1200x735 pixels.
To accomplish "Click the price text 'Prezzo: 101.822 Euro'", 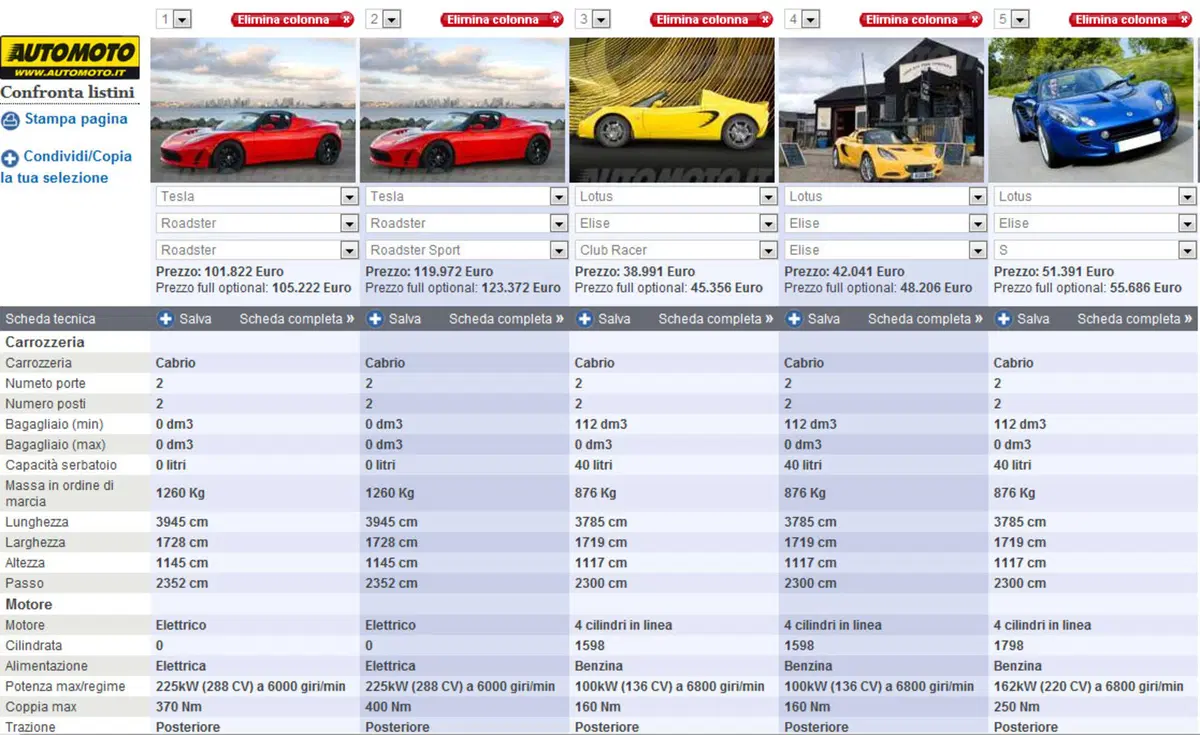I will tap(220, 271).
